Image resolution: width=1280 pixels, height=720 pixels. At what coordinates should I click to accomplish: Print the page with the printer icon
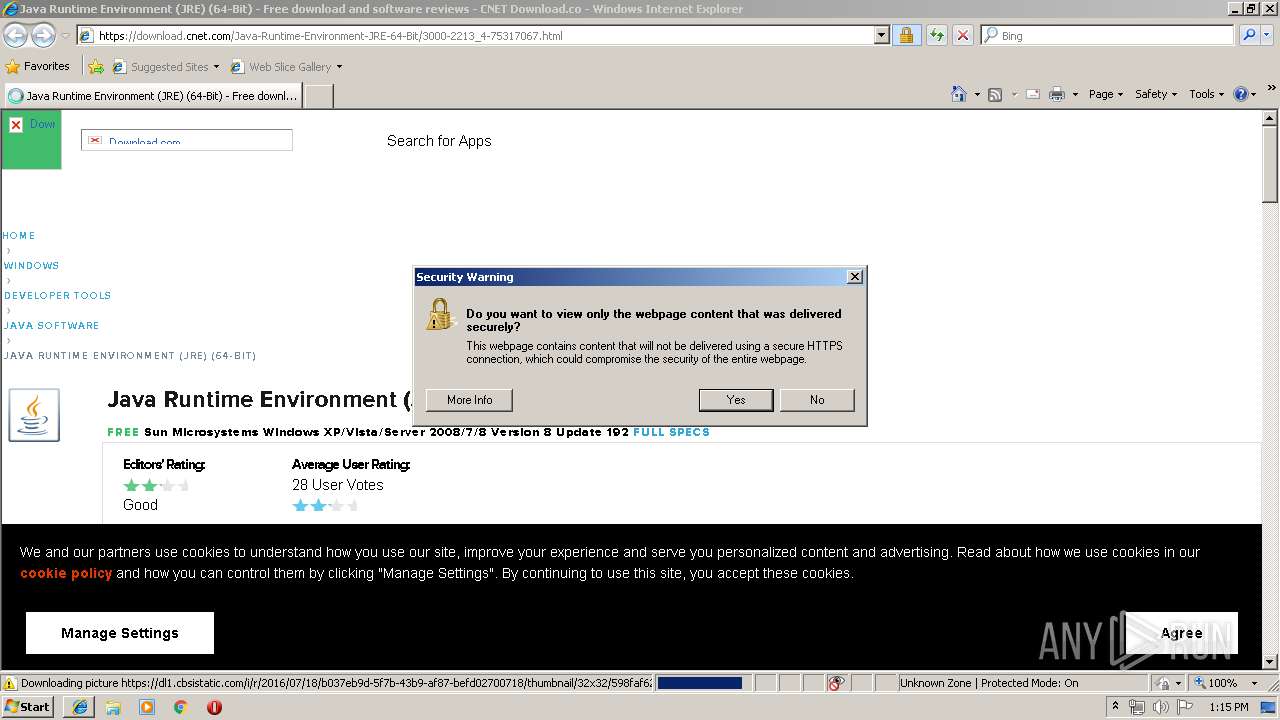click(1056, 94)
